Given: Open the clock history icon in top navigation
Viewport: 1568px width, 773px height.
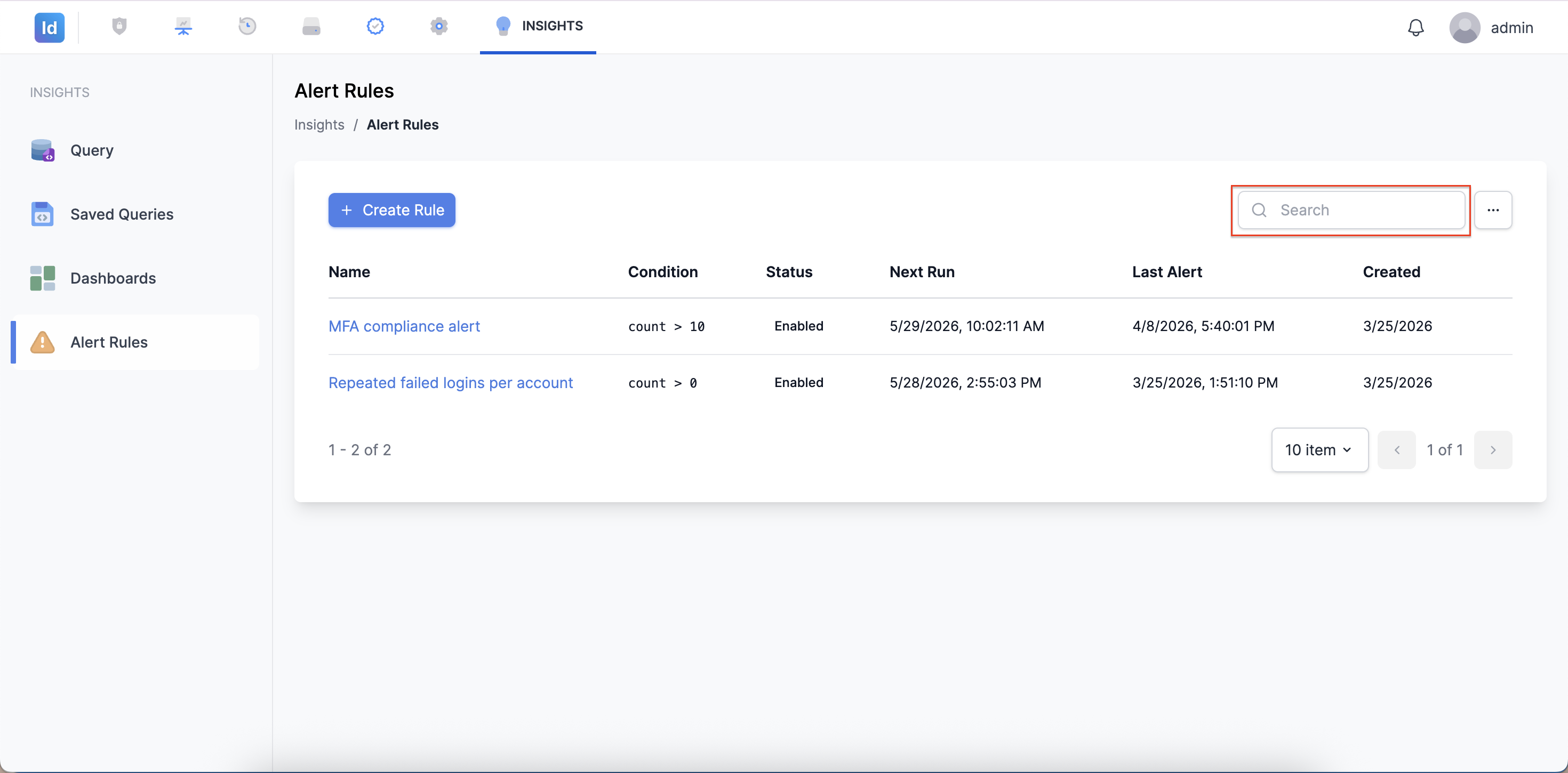Looking at the screenshot, I should point(247,26).
